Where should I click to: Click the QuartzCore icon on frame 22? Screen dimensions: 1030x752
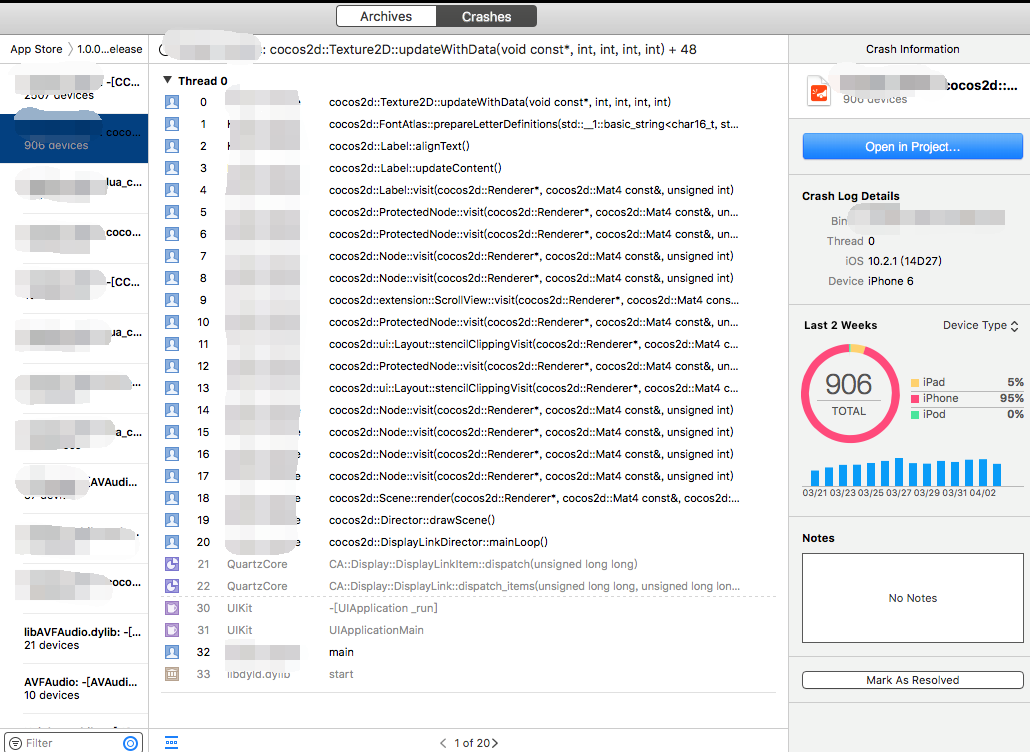[172, 586]
